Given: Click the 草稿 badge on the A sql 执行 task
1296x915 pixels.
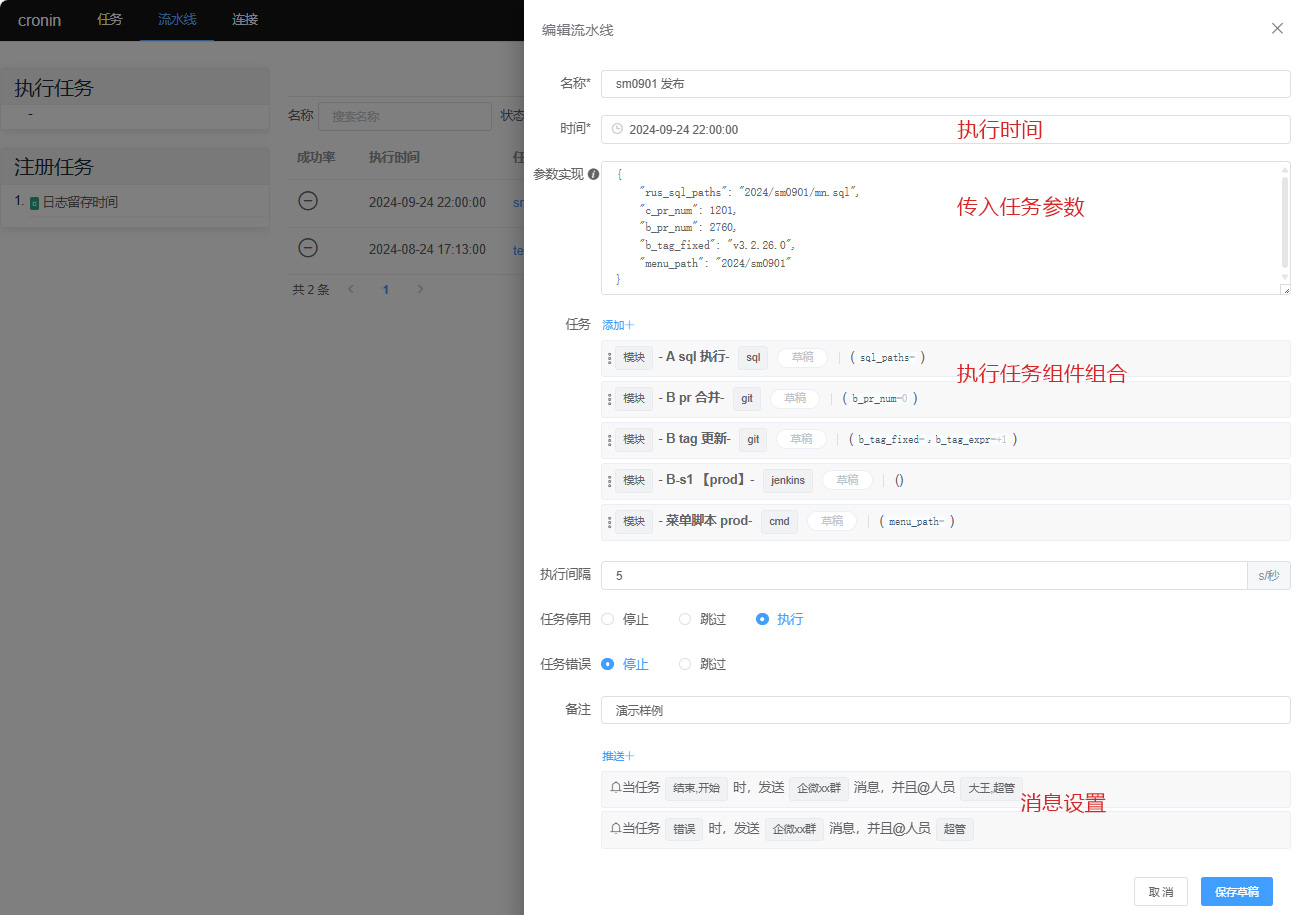Looking at the screenshot, I should (802, 357).
